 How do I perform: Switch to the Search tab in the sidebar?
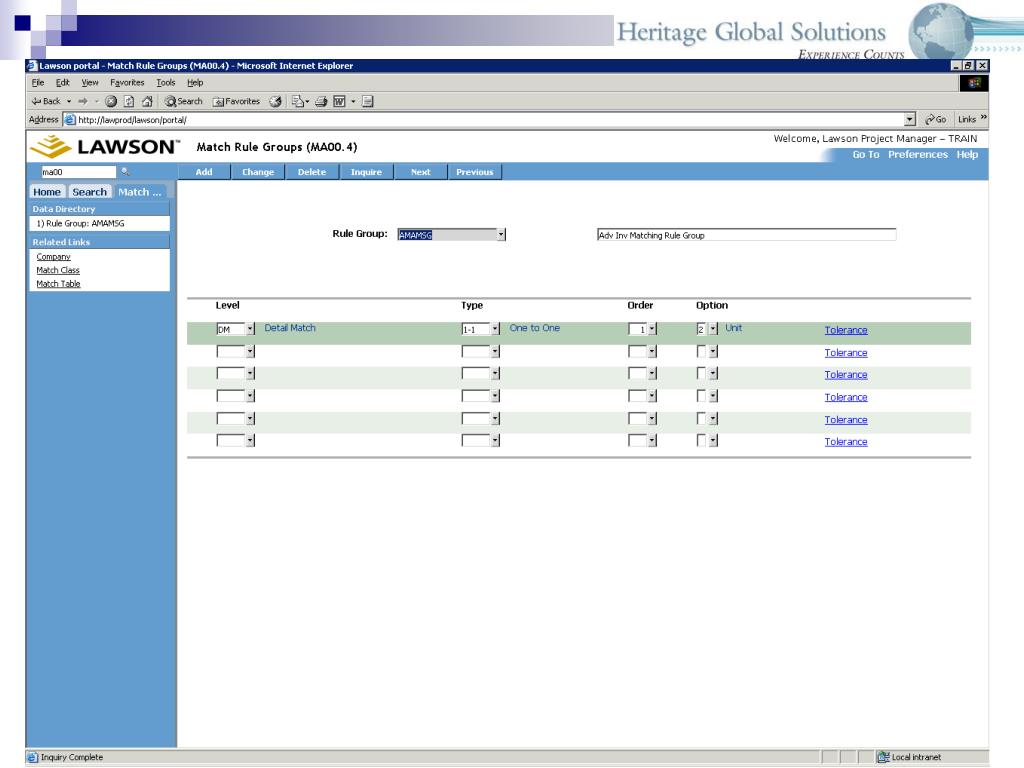89,192
